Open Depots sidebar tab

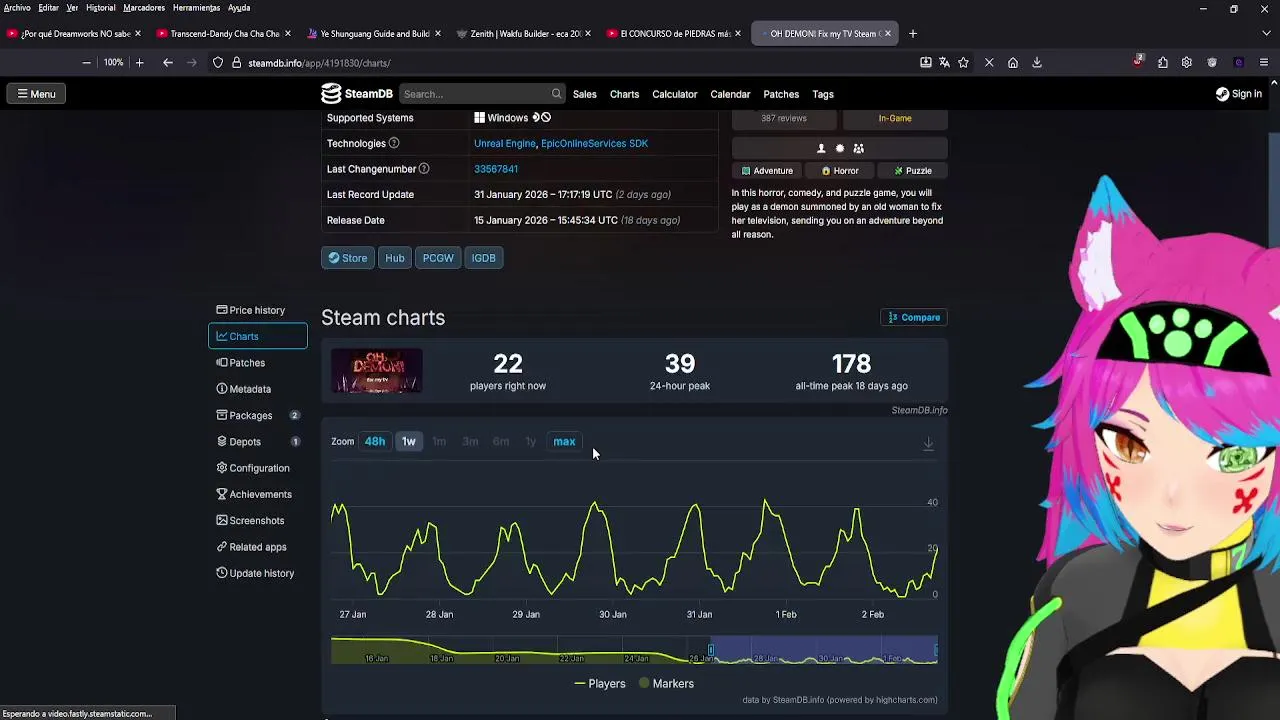(257, 442)
